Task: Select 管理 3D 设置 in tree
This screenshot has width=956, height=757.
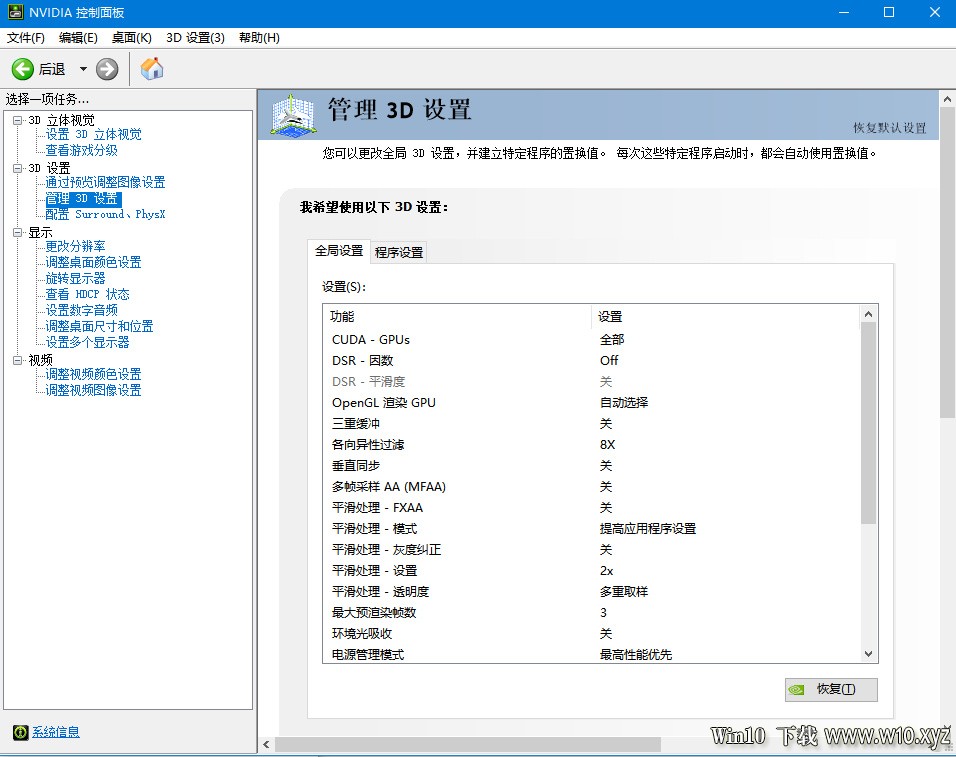Action: click(x=84, y=199)
